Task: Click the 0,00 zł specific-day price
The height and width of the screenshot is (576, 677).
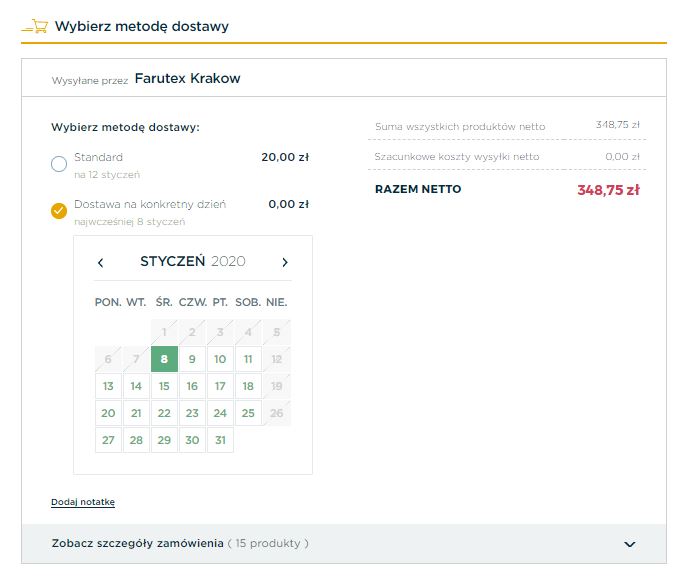Action: click(x=288, y=204)
